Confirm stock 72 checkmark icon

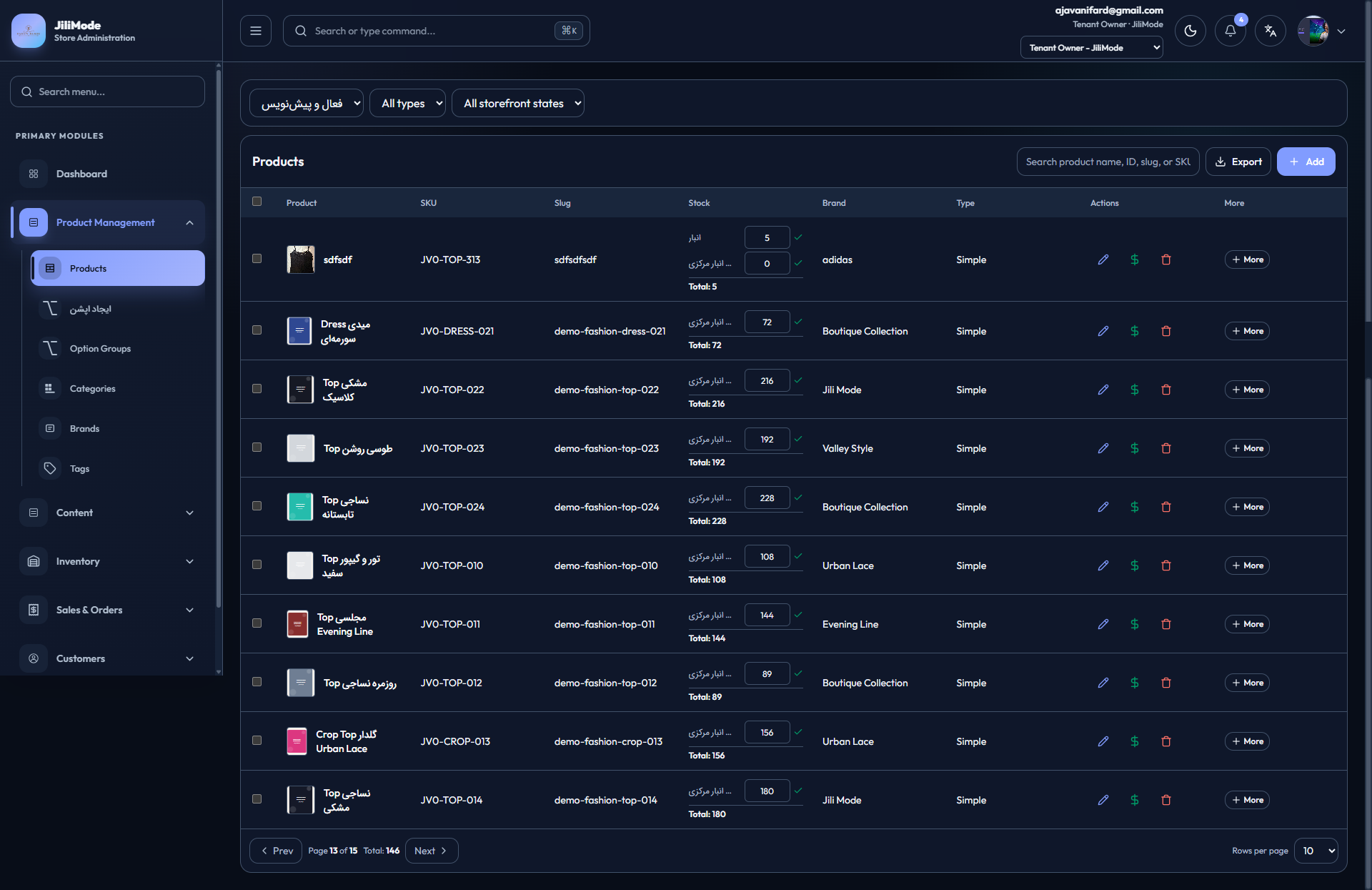tap(798, 322)
